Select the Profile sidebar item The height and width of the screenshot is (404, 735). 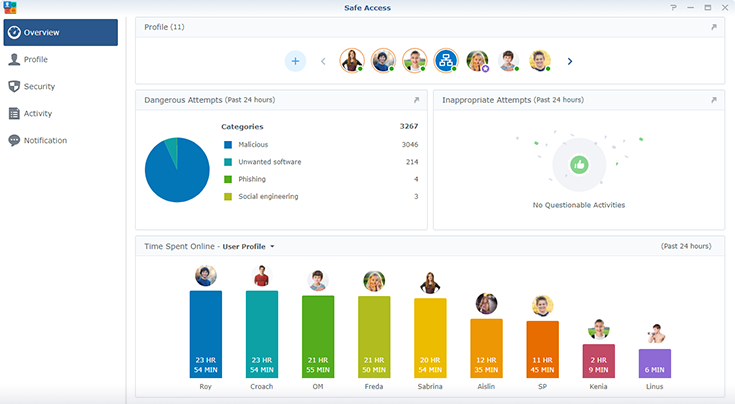36,60
